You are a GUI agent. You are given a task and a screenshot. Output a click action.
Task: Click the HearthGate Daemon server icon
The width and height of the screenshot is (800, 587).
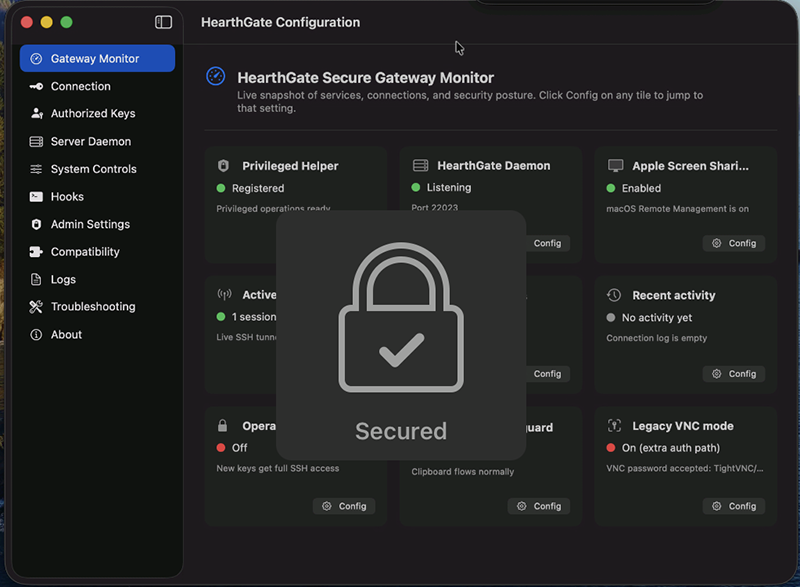pyautogui.click(x=420, y=165)
